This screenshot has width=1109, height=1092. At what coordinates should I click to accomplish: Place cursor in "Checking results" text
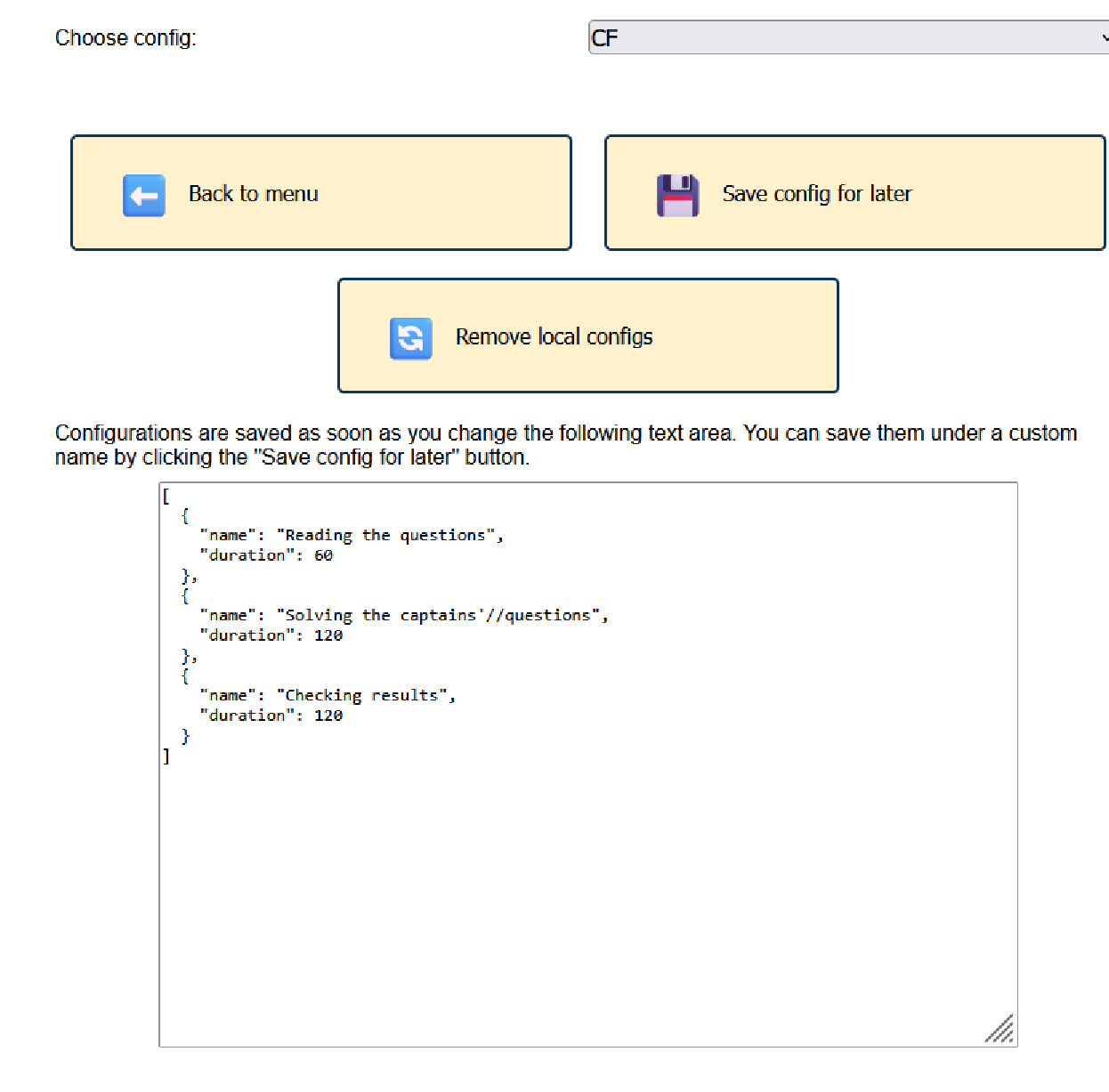coord(365,695)
